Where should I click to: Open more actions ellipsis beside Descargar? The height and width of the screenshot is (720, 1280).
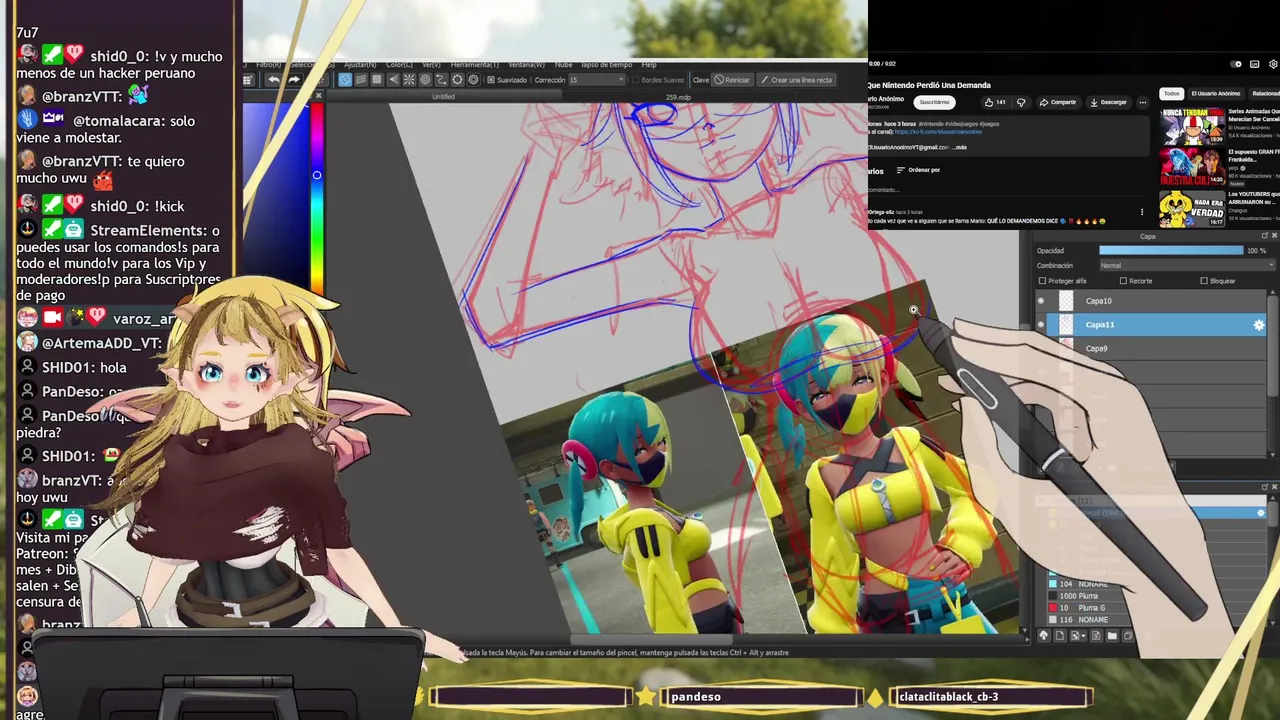tap(1143, 102)
